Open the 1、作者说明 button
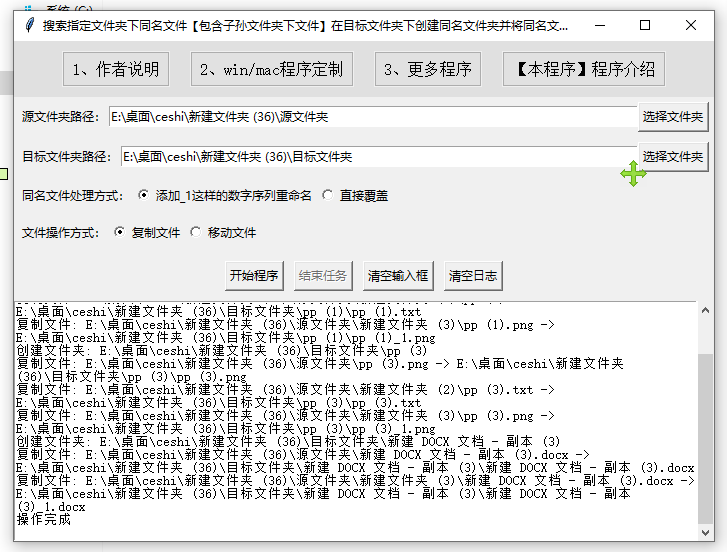The image size is (727, 552). [116, 69]
